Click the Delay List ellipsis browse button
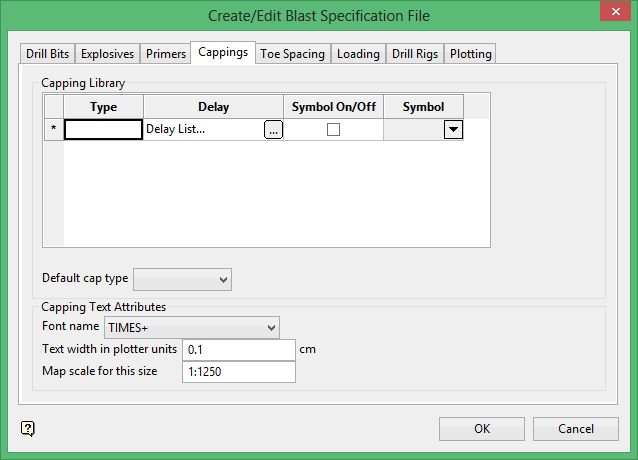This screenshot has height=460, width=638. [x=273, y=130]
